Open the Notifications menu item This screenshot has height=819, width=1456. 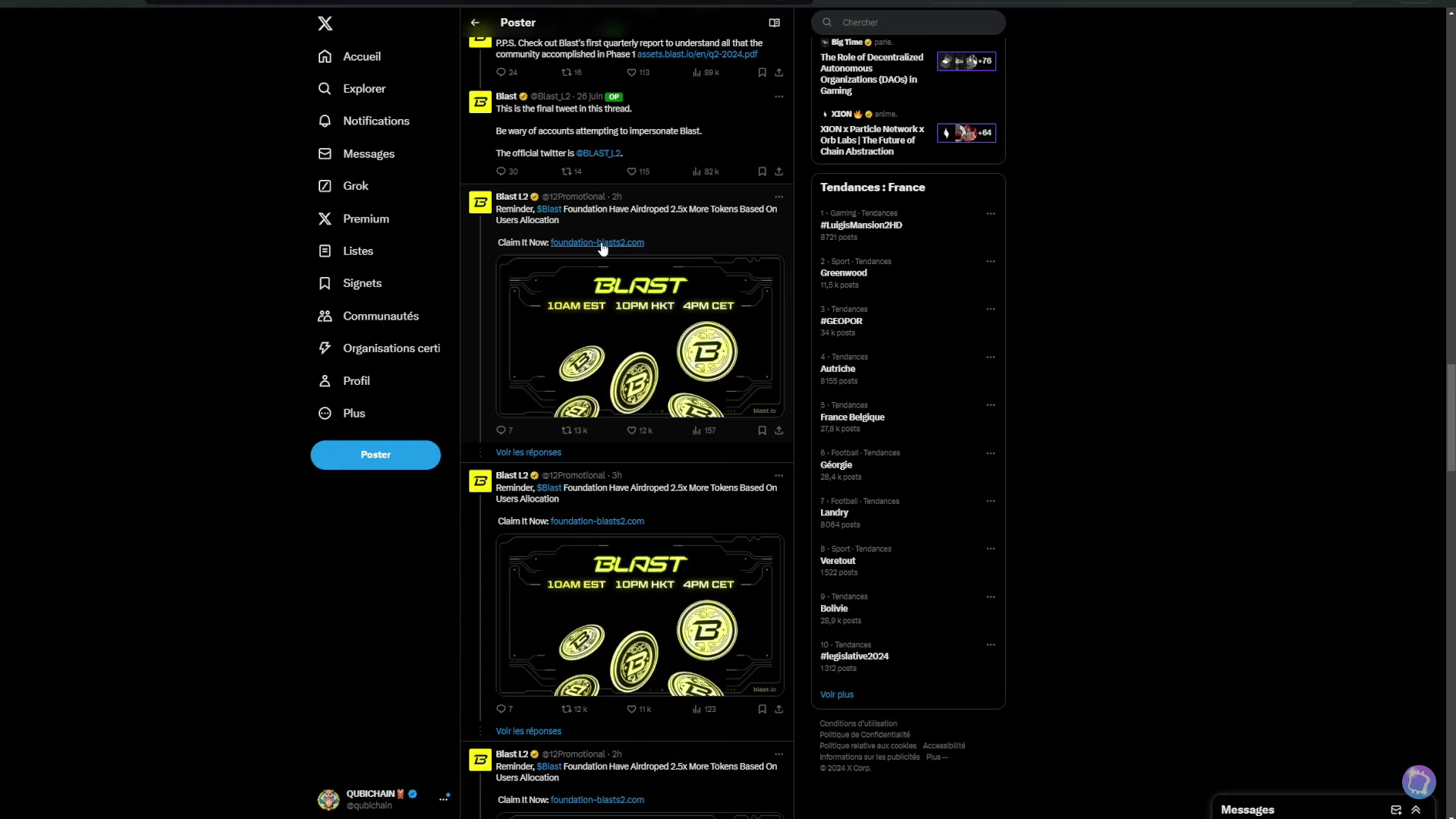[x=376, y=121]
